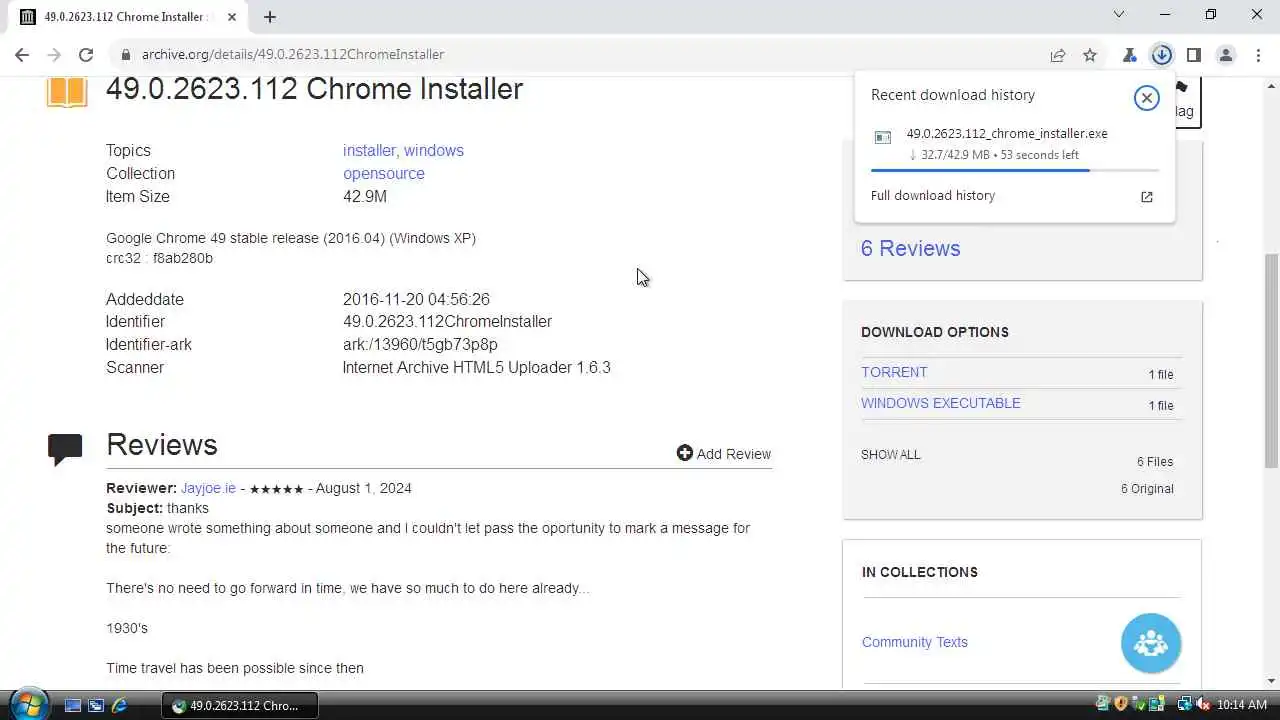
Task: Click the review date August 1, 2024
Action: [x=364, y=488]
